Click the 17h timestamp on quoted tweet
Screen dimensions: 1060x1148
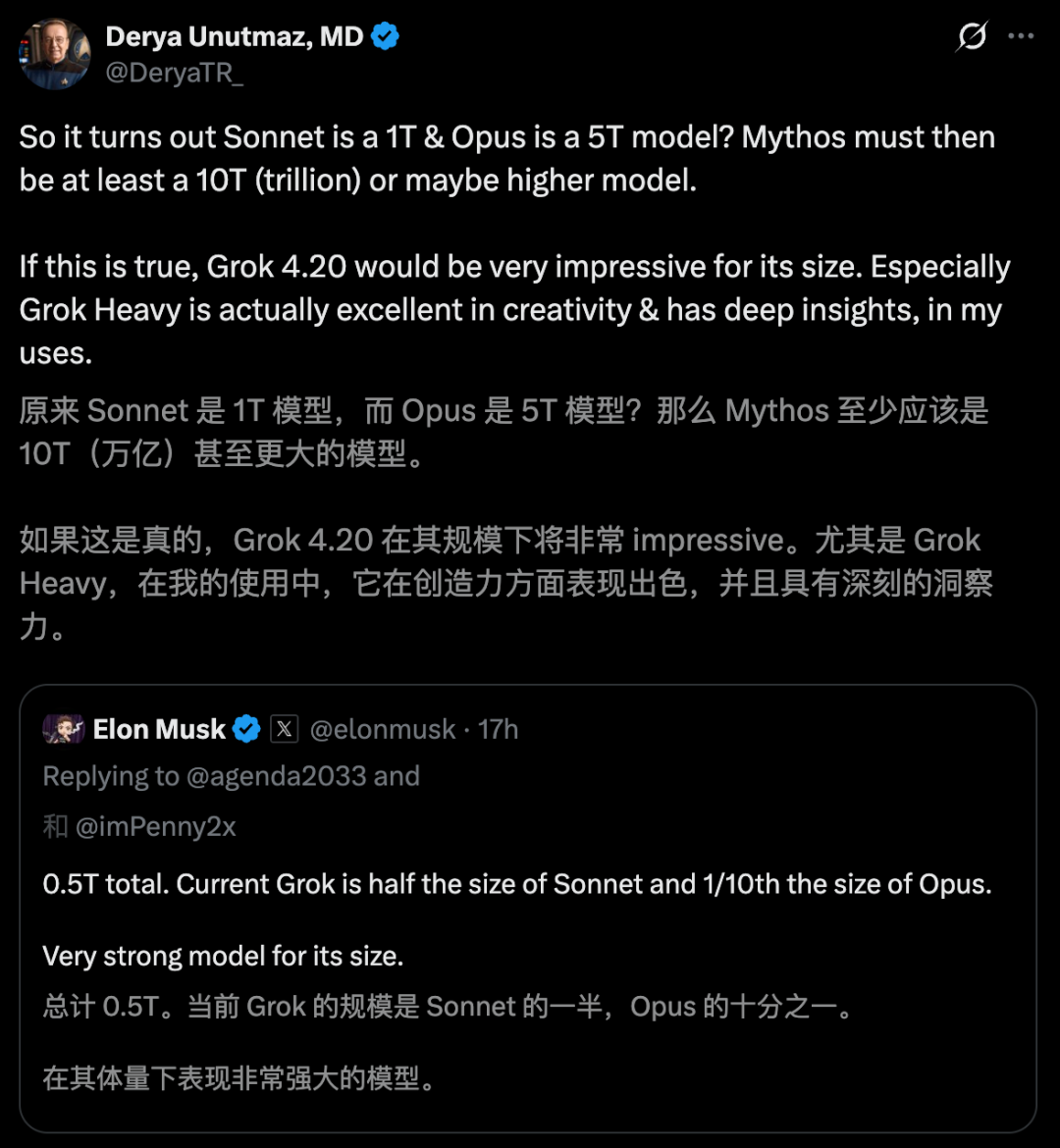pos(499,729)
